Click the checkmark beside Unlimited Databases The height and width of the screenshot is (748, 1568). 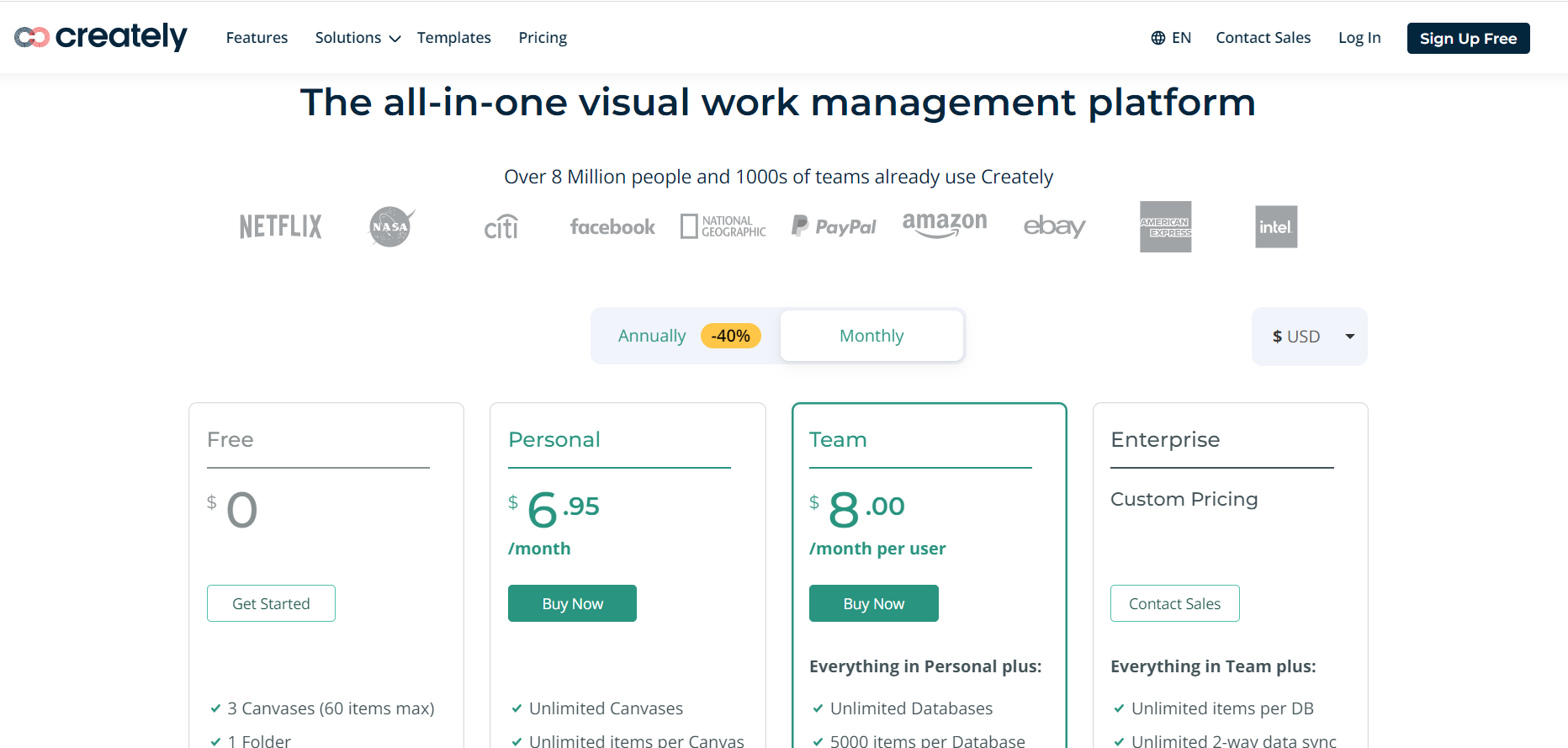click(x=818, y=708)
